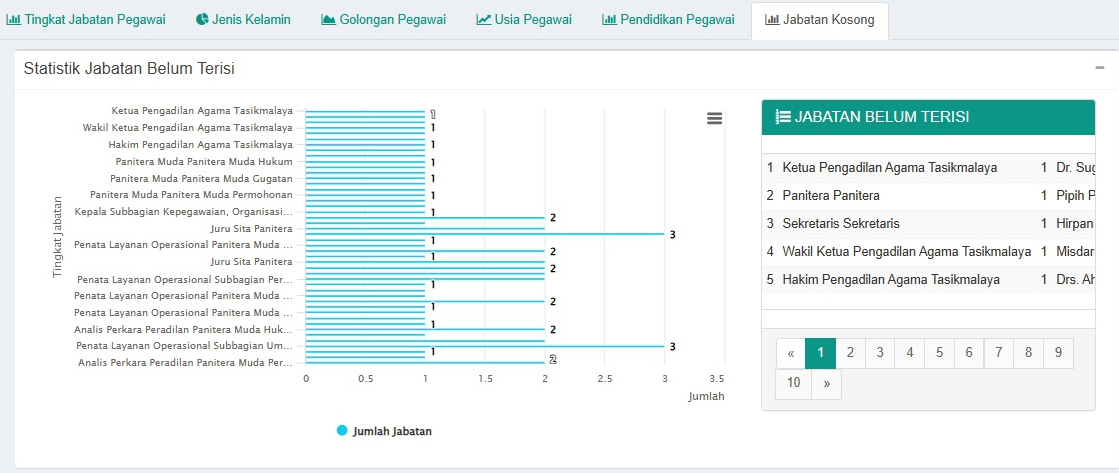Click the Tingkat Jabatan Pegawai tab icon

14,20
